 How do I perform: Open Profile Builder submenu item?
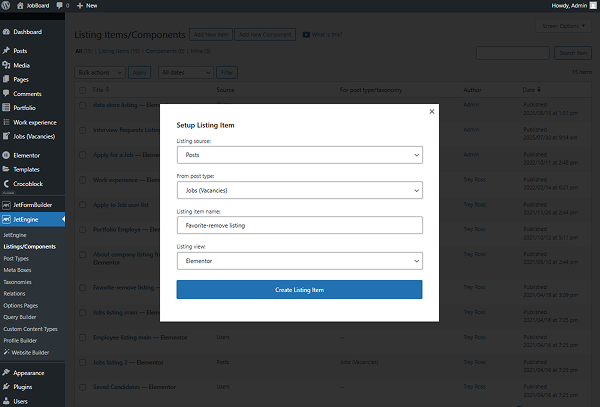(x=20, y=340)
